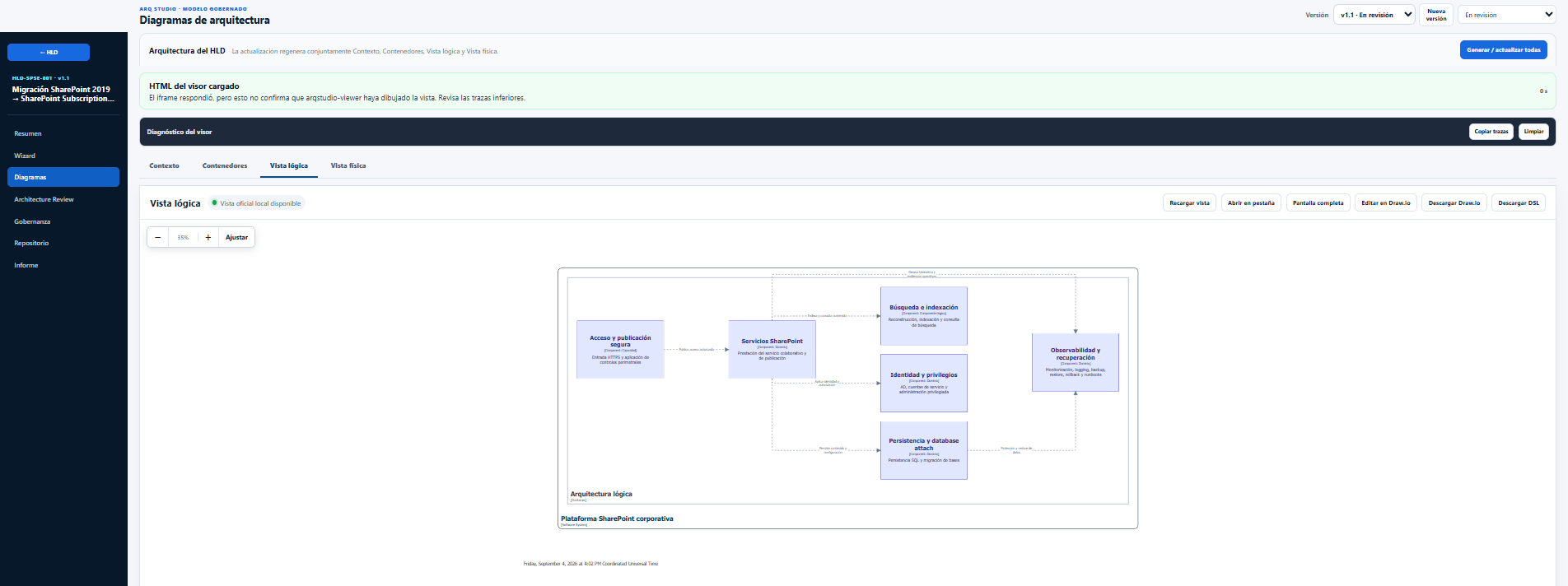1568x586 pixels.
Task: Click the zoom out minus icon
Action: click(x=158, y=237)
